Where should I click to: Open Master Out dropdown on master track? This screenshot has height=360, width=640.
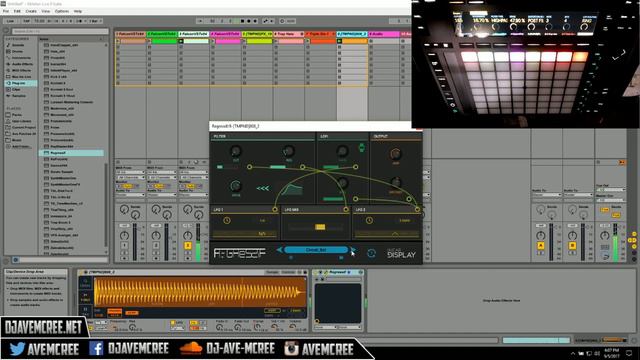(610, 200)
